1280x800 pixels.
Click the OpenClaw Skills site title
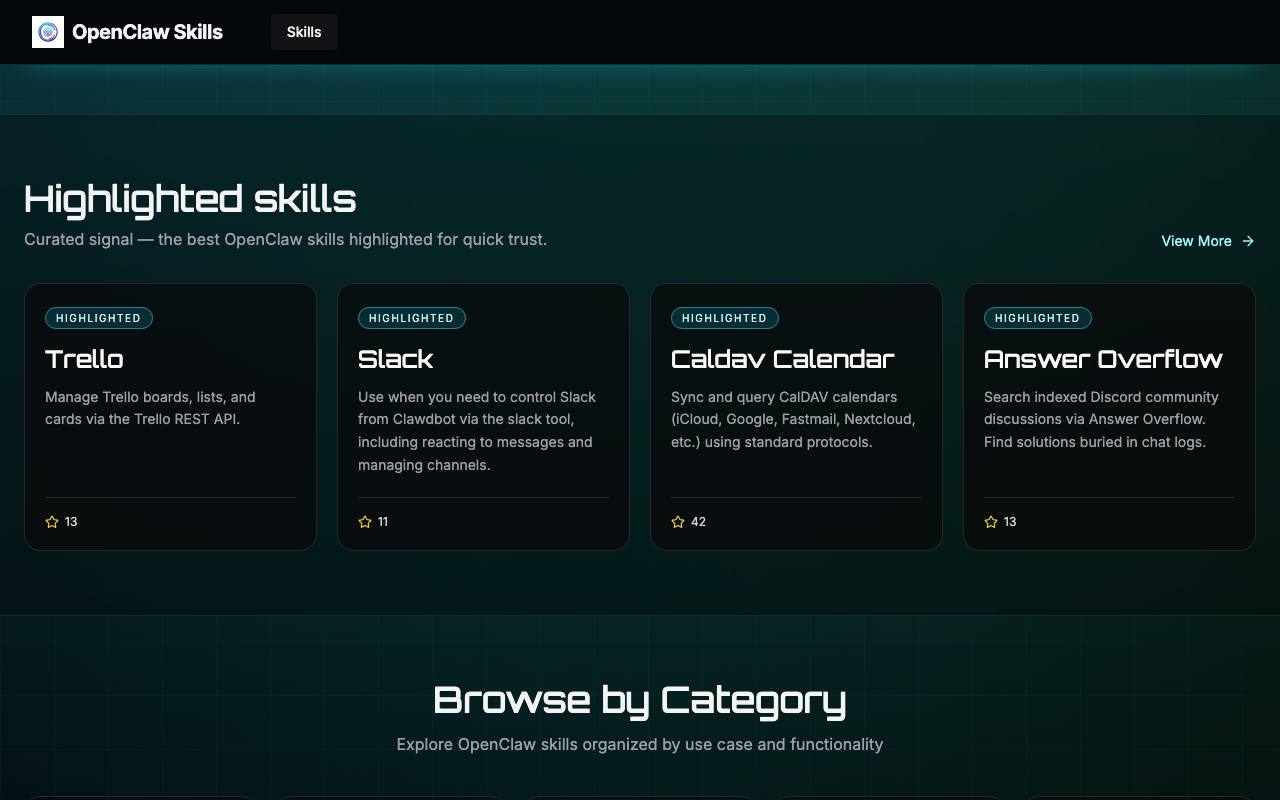point(147,32)
